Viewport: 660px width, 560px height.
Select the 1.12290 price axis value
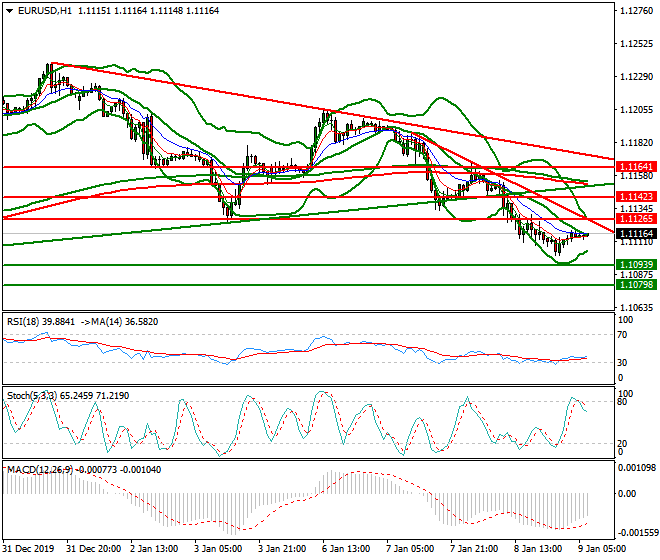[636, 77]
